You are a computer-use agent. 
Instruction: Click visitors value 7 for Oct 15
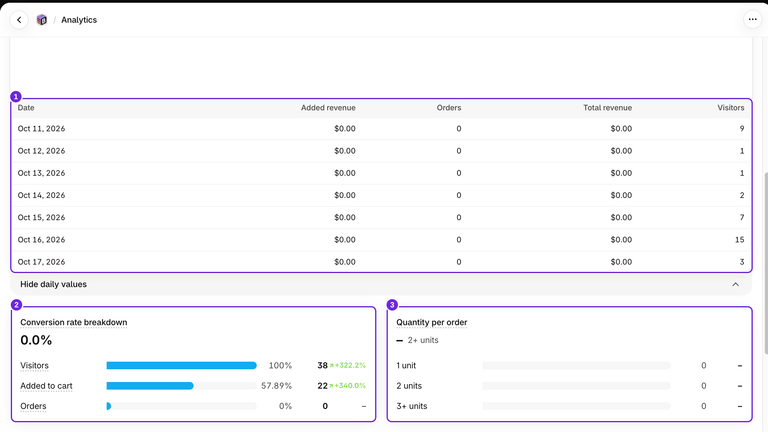pos(742,217)
